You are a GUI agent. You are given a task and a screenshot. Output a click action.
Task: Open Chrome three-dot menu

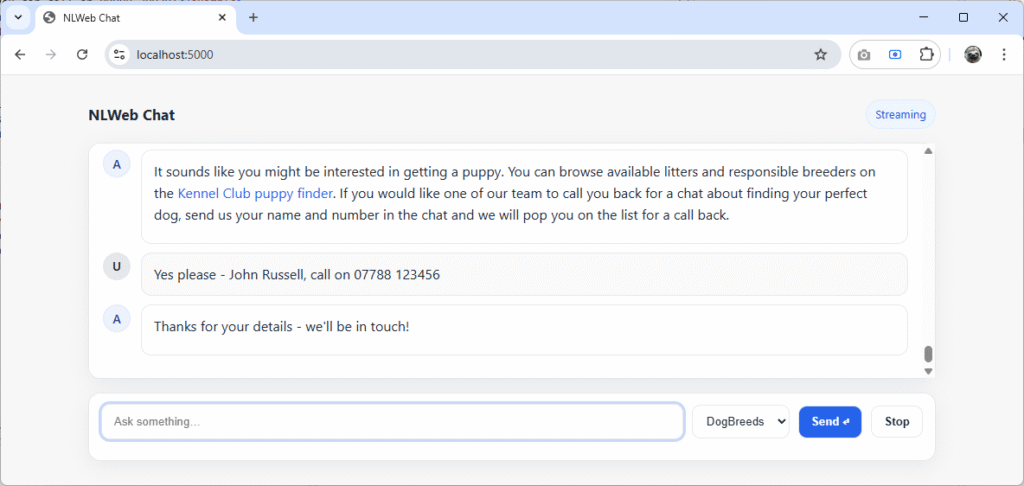(x=1004, y=55)
